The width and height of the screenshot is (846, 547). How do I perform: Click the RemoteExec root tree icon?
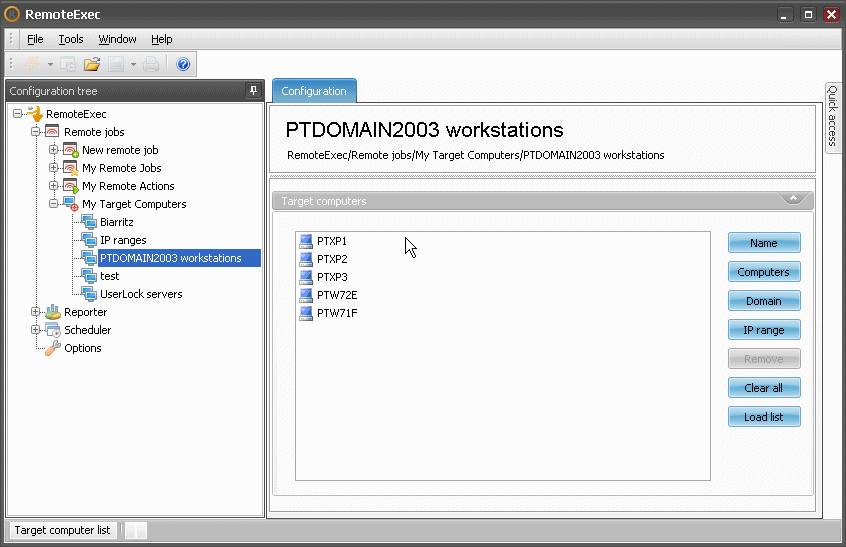coord(35,113)
